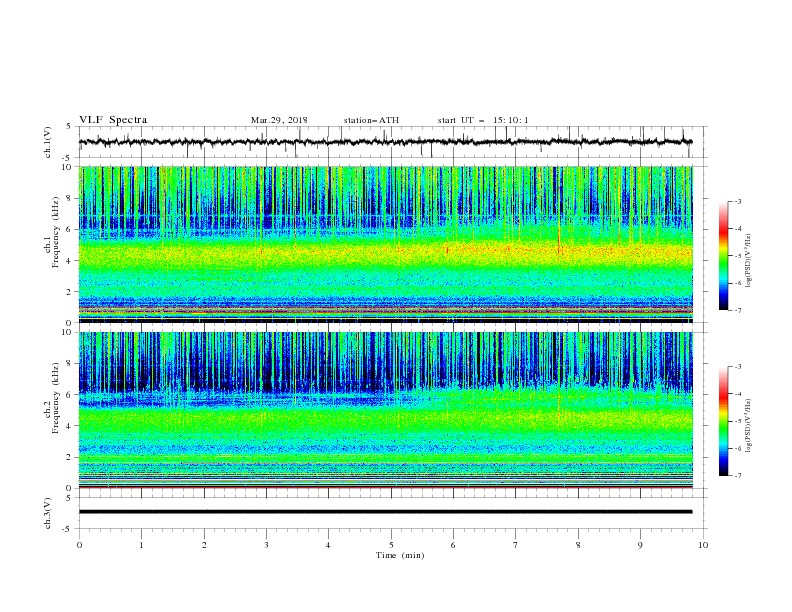Click the ch.1 "Frequency (kHz)" axis label
Screen dimensions: 792x612
click(x=56, y=233)
